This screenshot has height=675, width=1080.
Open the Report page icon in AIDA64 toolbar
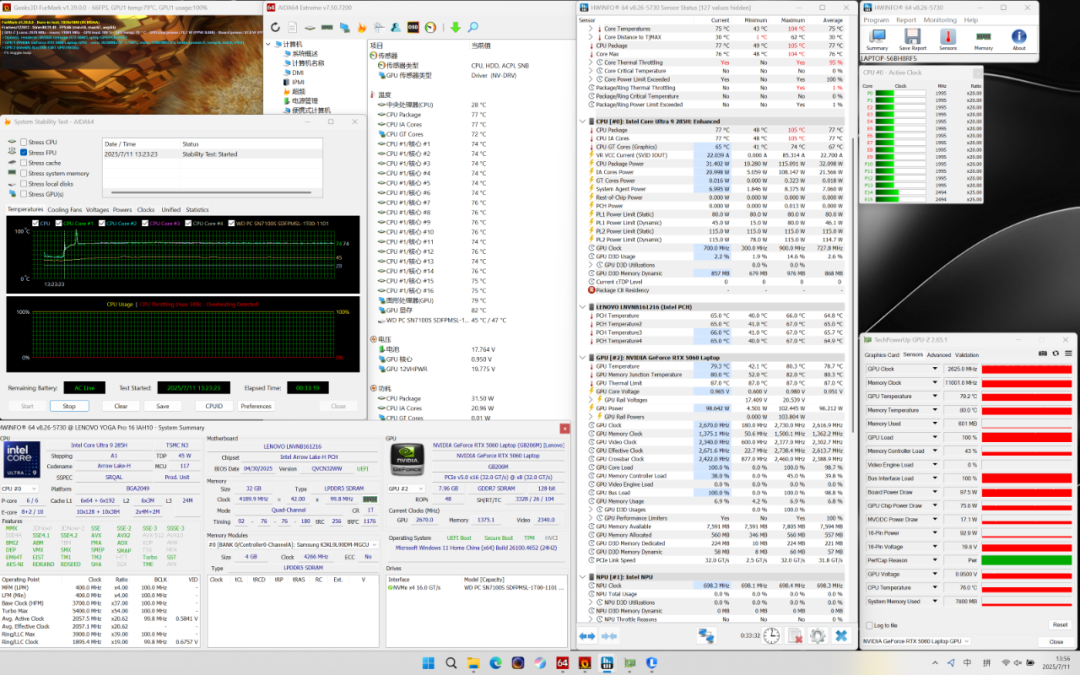292,28
